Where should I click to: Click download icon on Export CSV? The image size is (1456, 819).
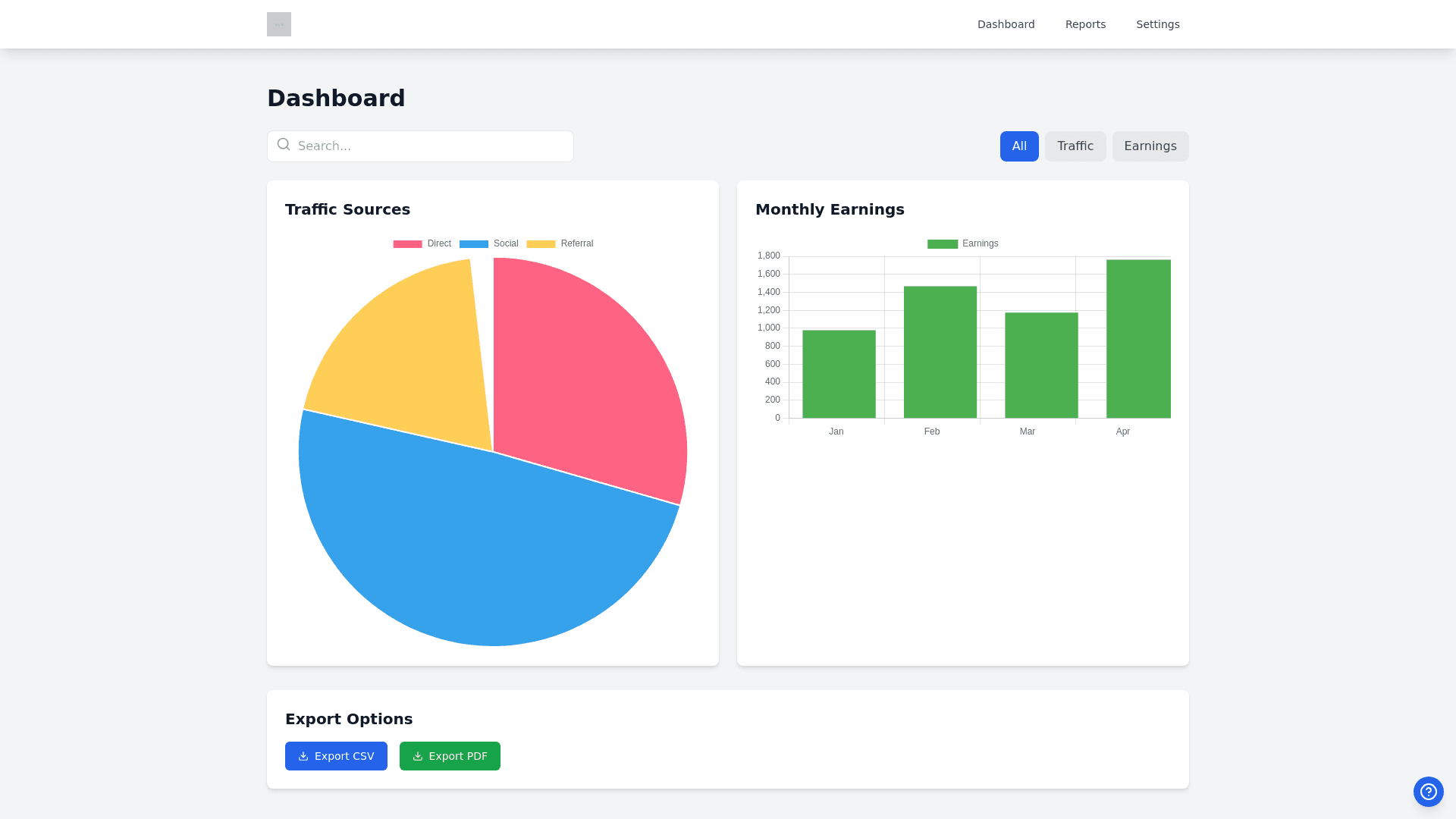[303, 756]
